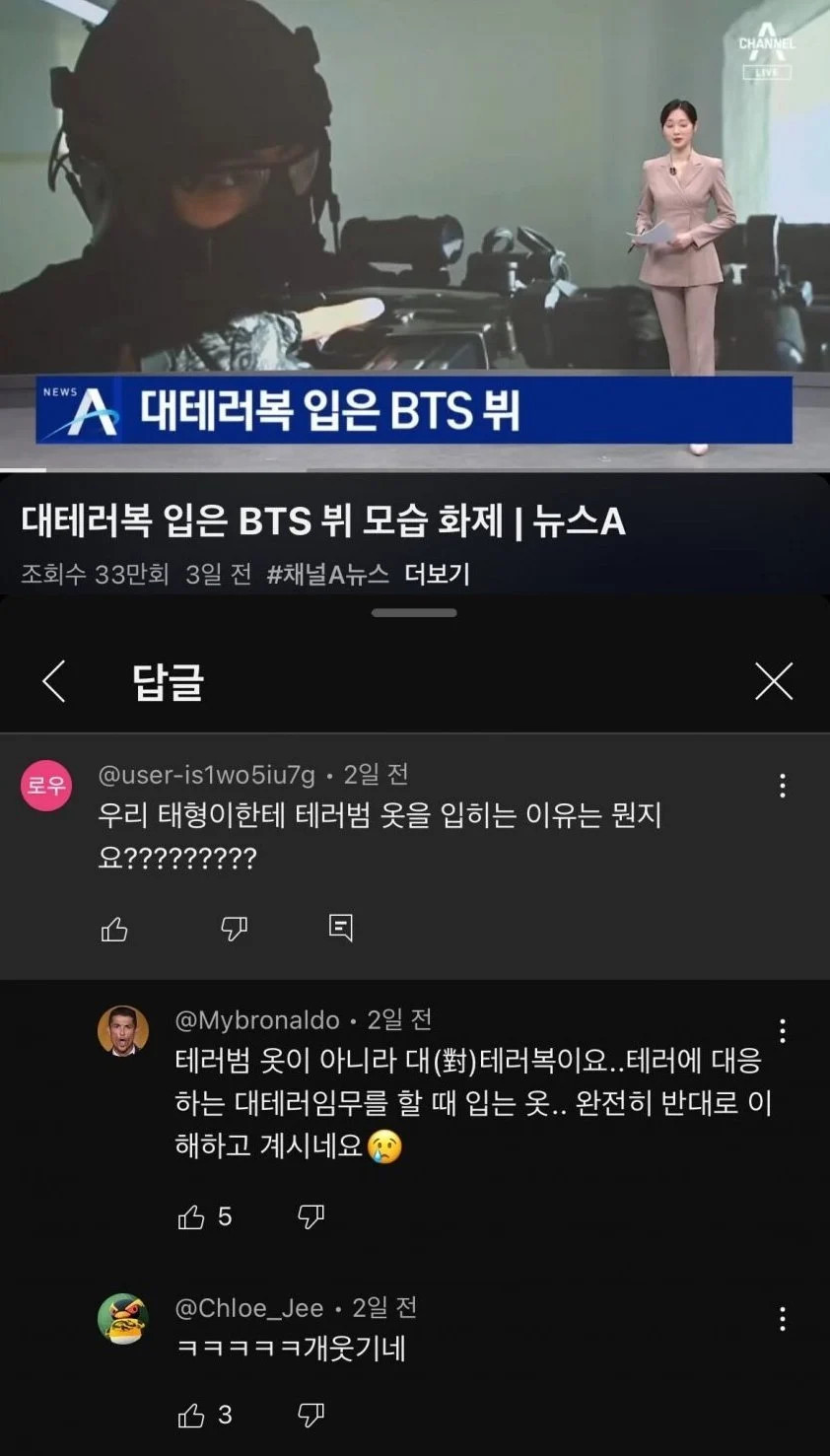Screen dimensions: 830x1456
Task: Dislike the reply by @Mybronaldo
Action: pos(311,1217)
